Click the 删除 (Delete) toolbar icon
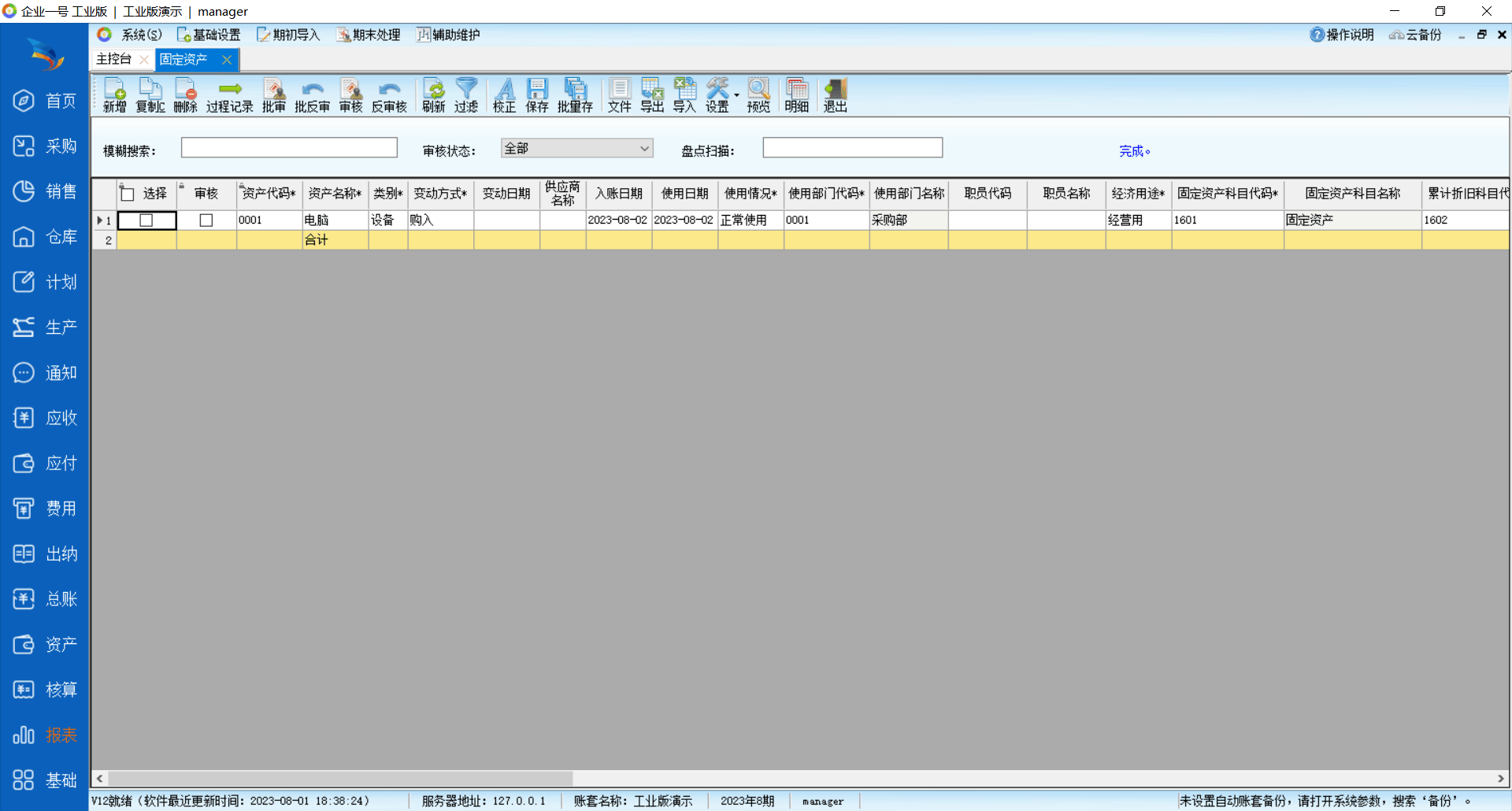The image size is (1512, 811). (185, 95)
